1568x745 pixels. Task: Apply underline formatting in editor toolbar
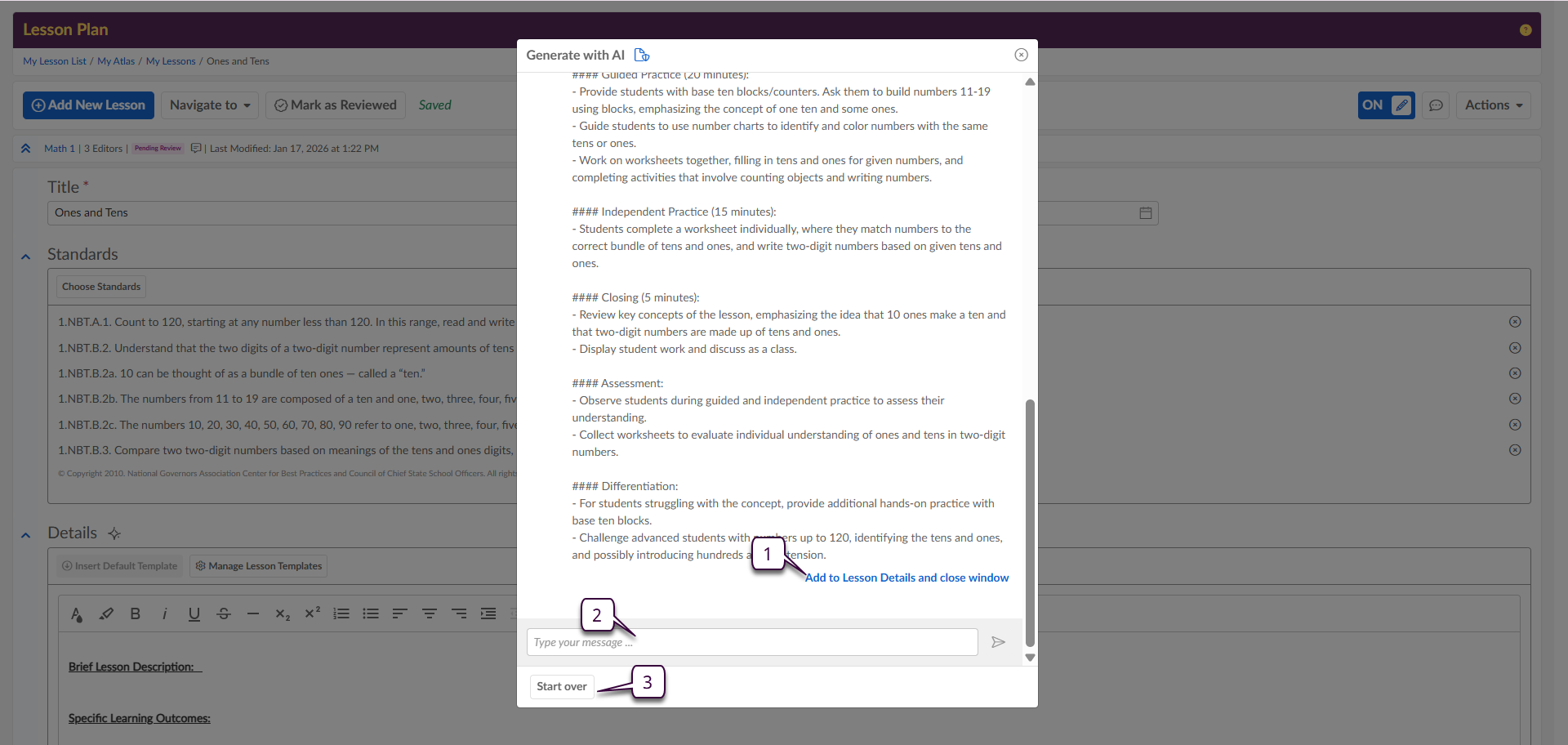tap(194, 613)
